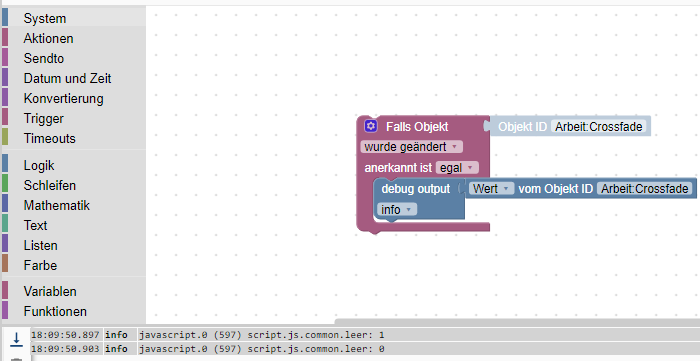The height and width of the screenshot is (361, 700).
Task: Open the gear settings on Falls Objekt block
Action: (371, 126)
